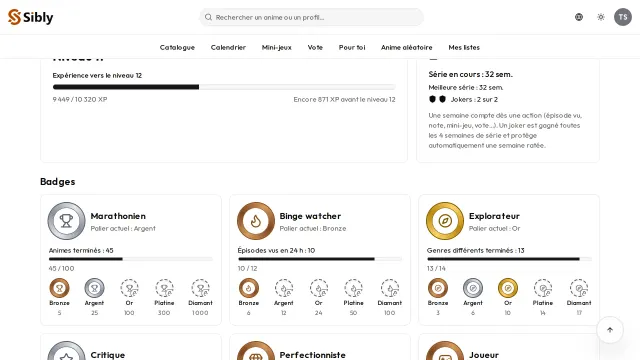Click the Épisodes vus en 24 h progress bar

coord(320,259)
